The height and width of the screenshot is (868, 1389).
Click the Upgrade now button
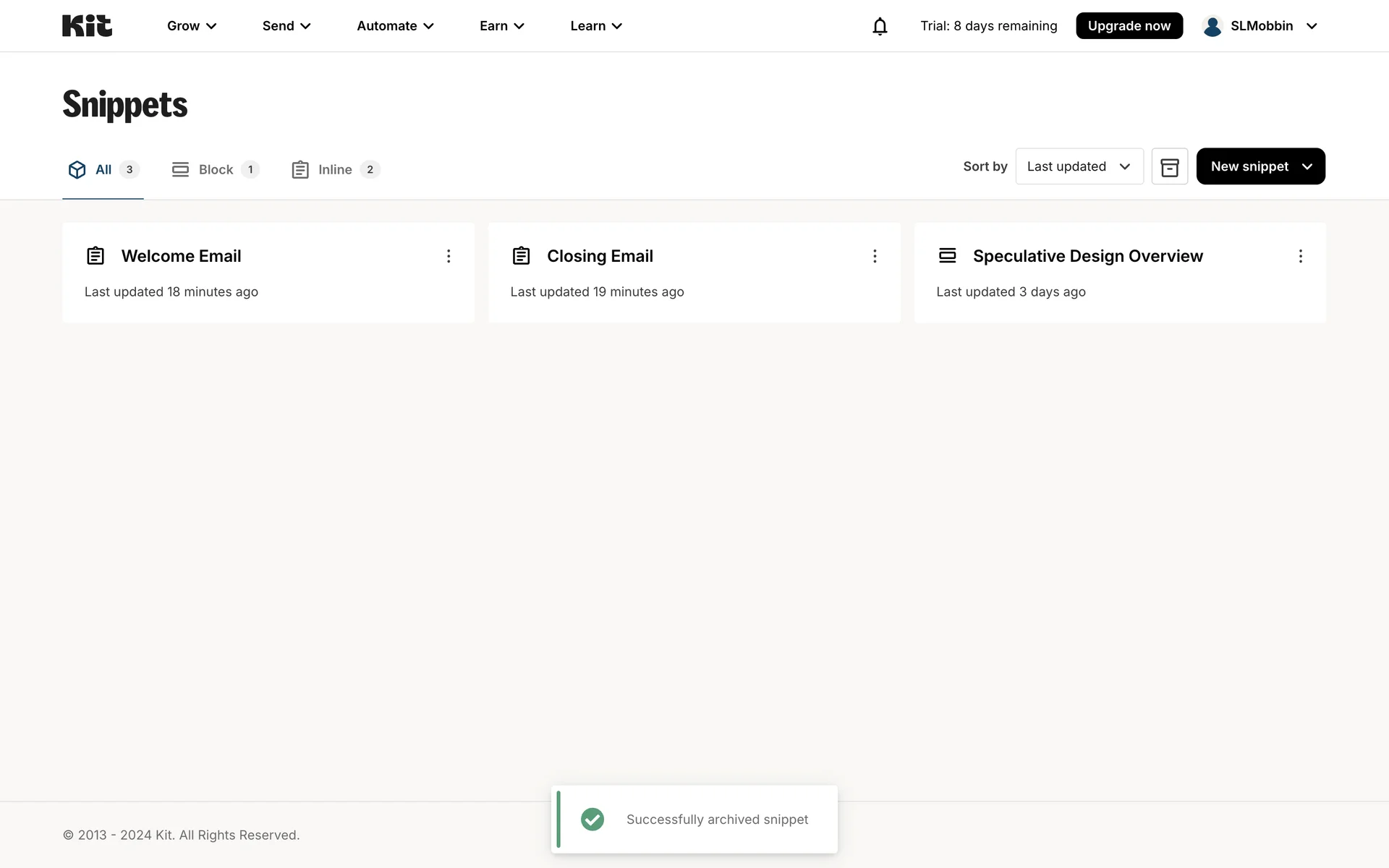[x=1129, y=26]
